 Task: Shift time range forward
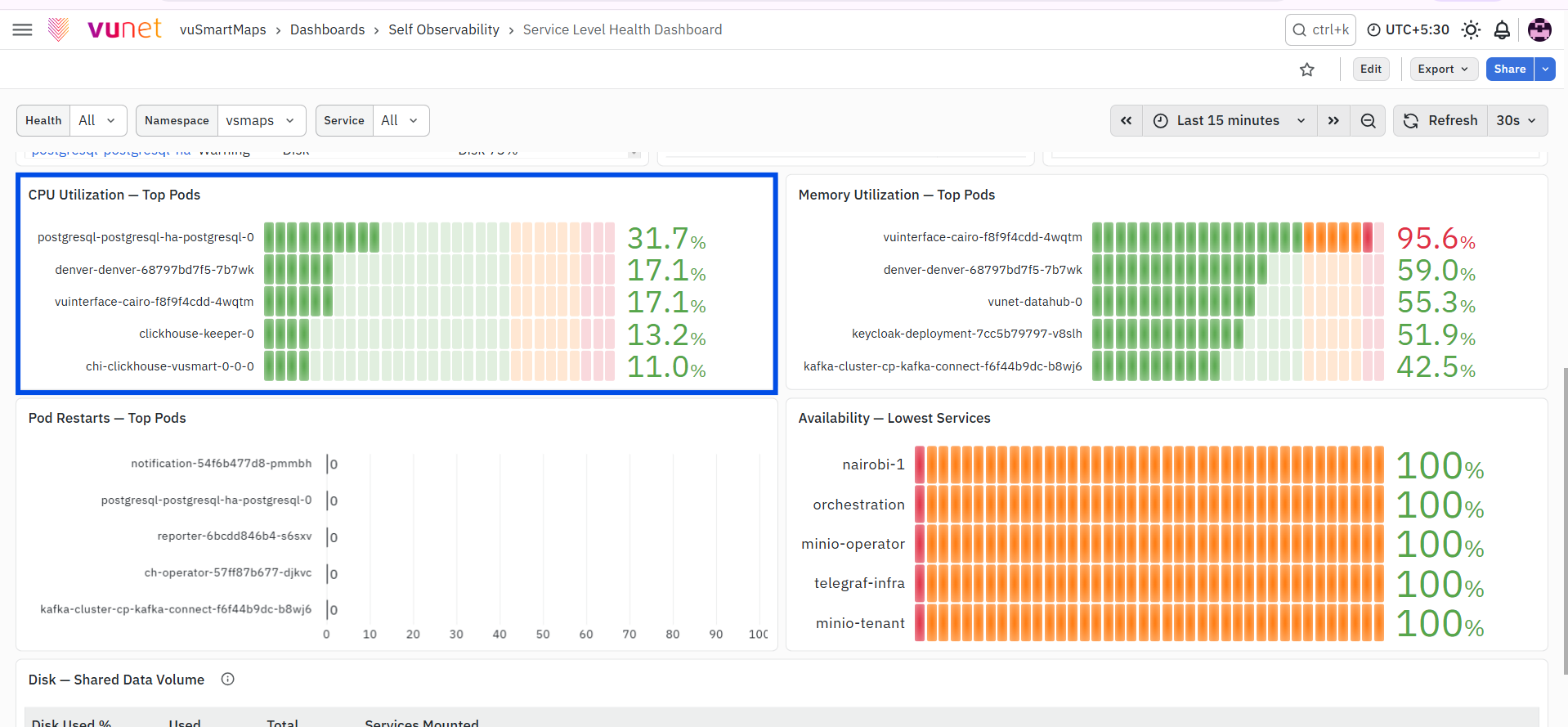(x=1333, y=121)
